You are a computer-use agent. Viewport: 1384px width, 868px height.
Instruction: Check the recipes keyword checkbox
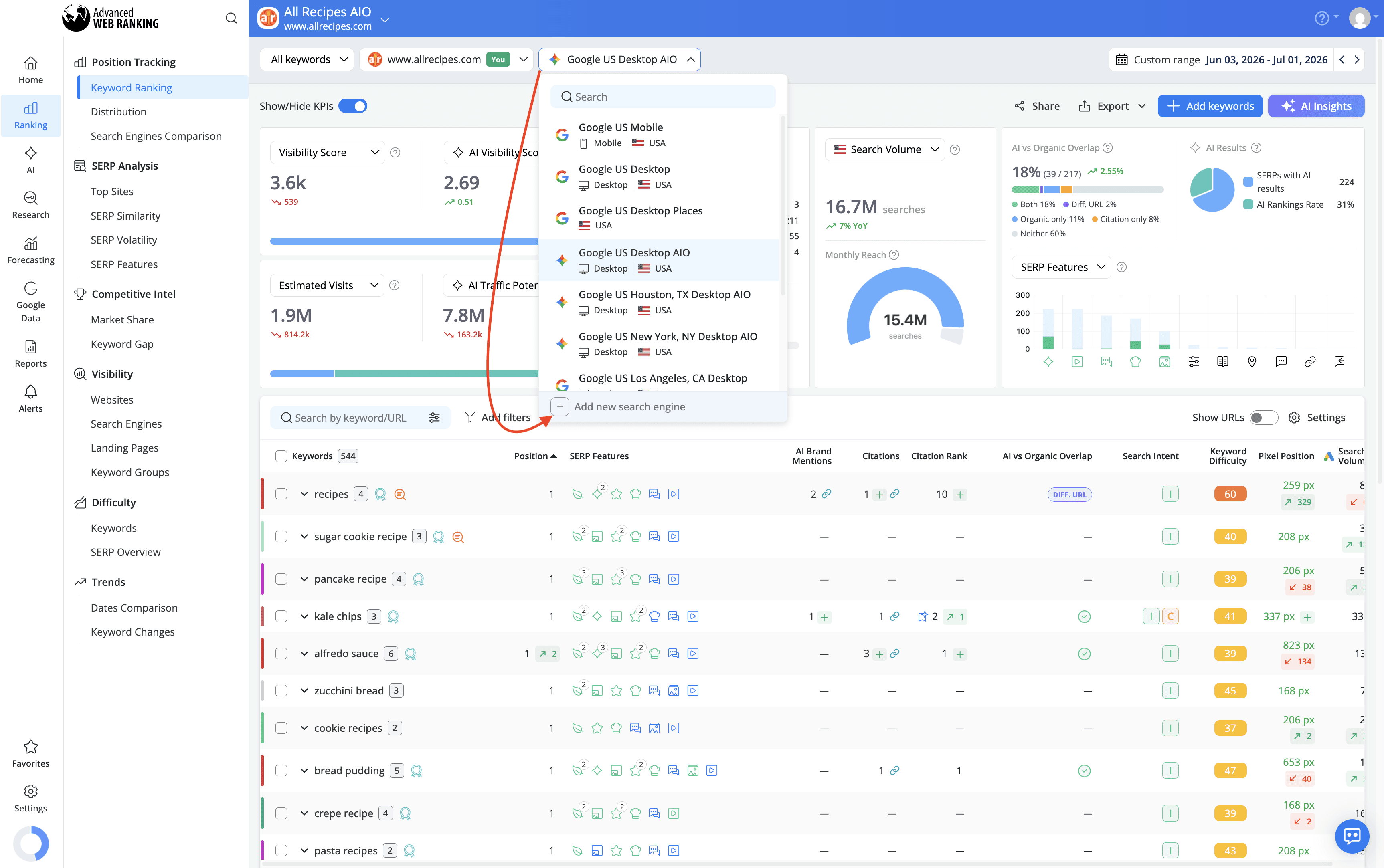(x=281, y=494)
